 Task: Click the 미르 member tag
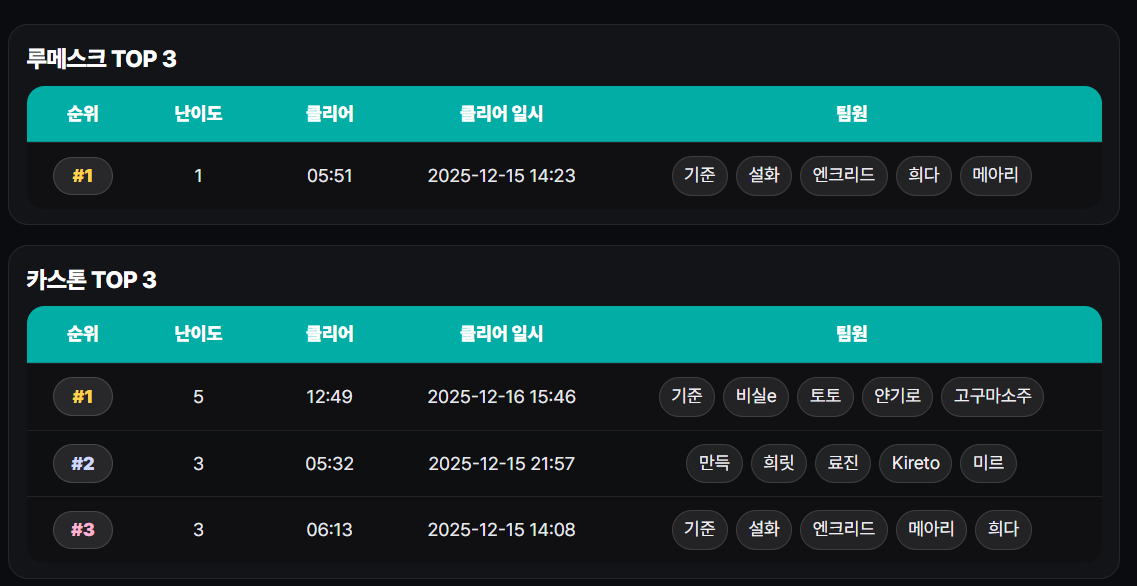pyautogui.click(x=988, y=463)
